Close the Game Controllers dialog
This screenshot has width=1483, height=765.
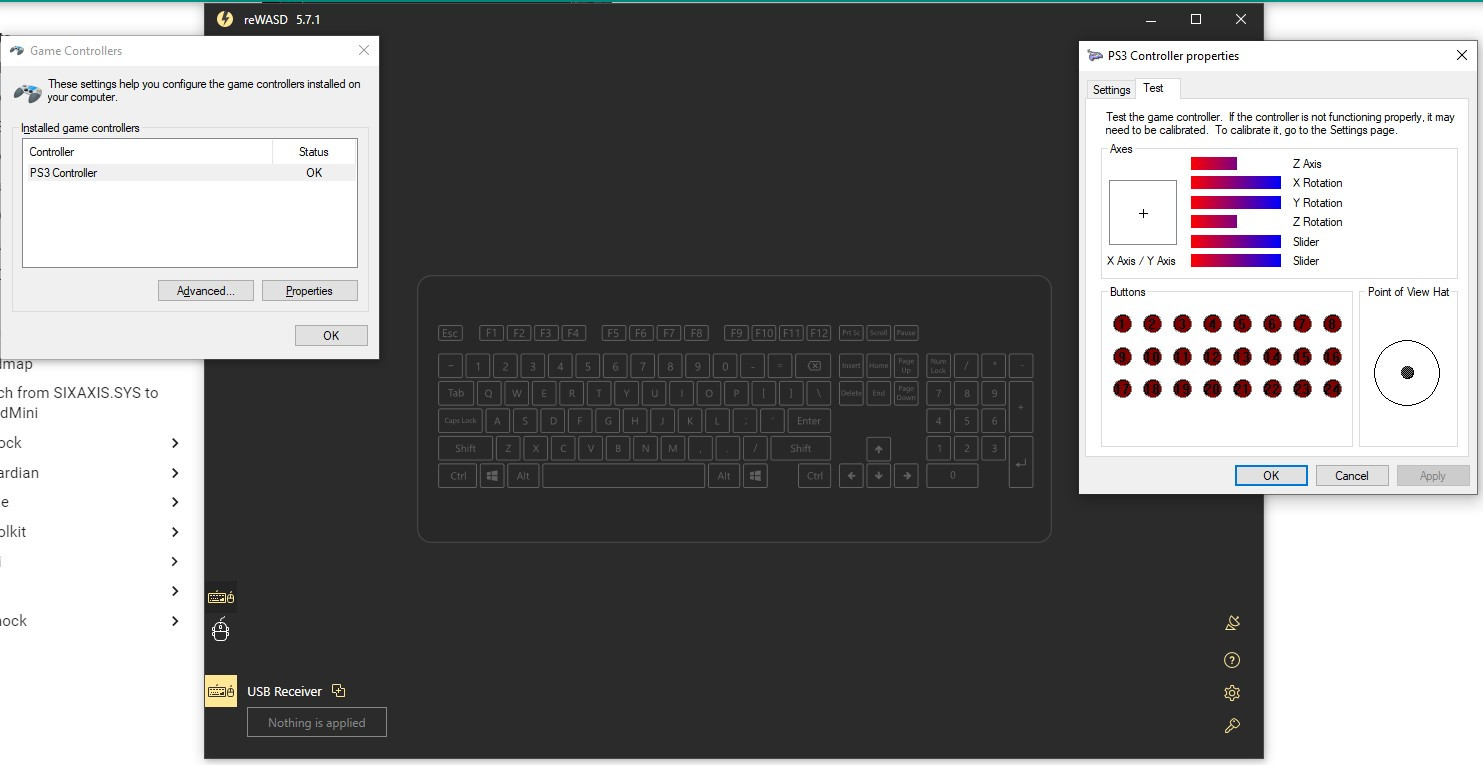pos(364,50)
